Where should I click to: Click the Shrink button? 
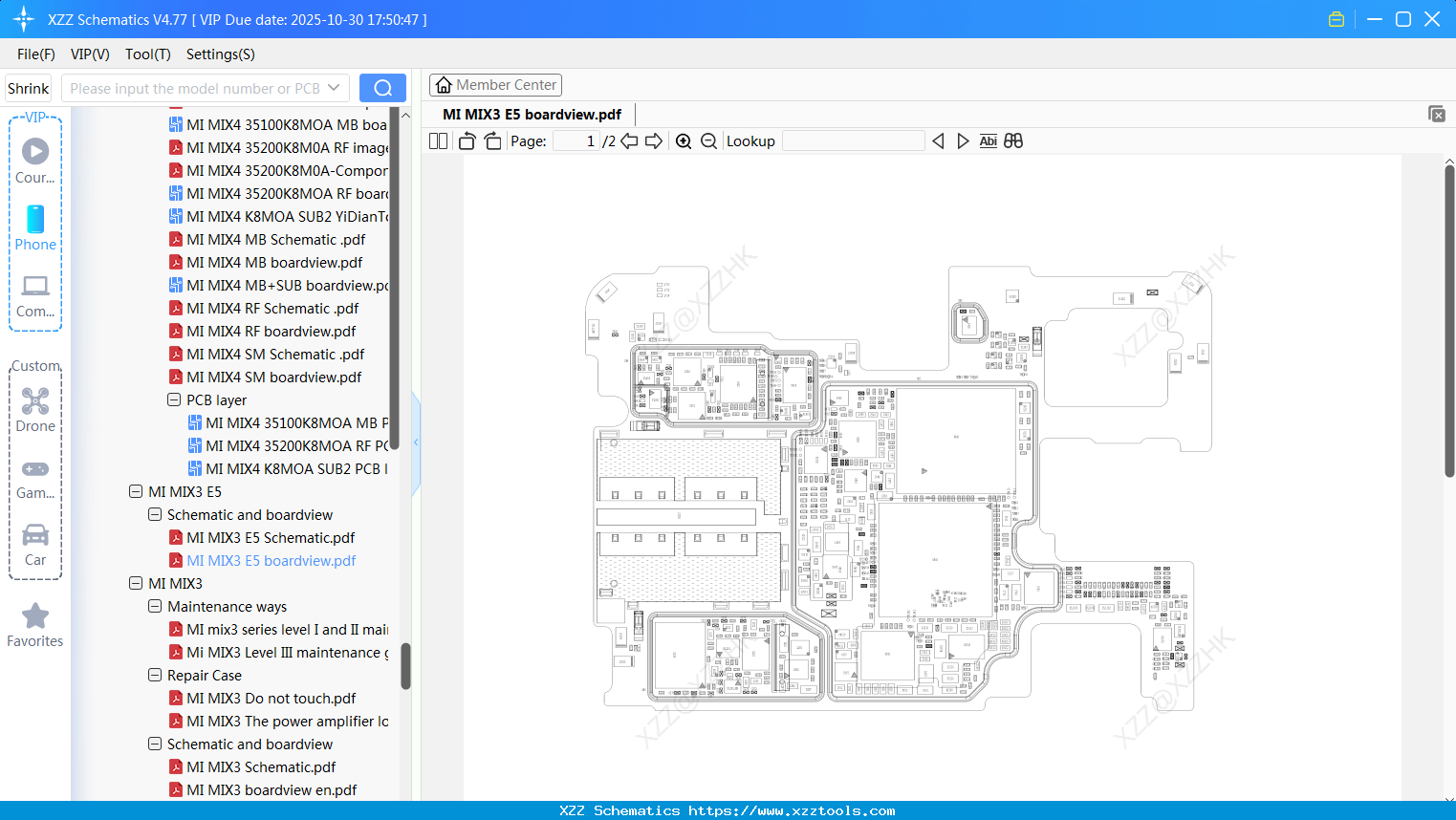pyautogui.click(x=29, y=88)
